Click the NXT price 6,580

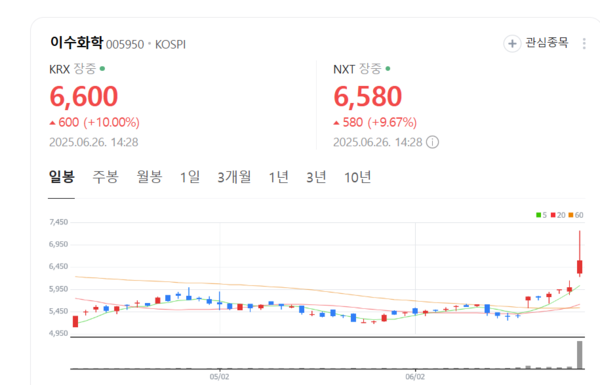(368, 96)
